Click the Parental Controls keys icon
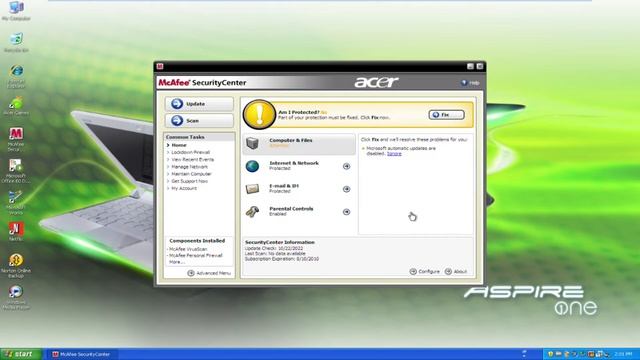Image resolution: width=640 pixels, height=360 pixels. 252,211
